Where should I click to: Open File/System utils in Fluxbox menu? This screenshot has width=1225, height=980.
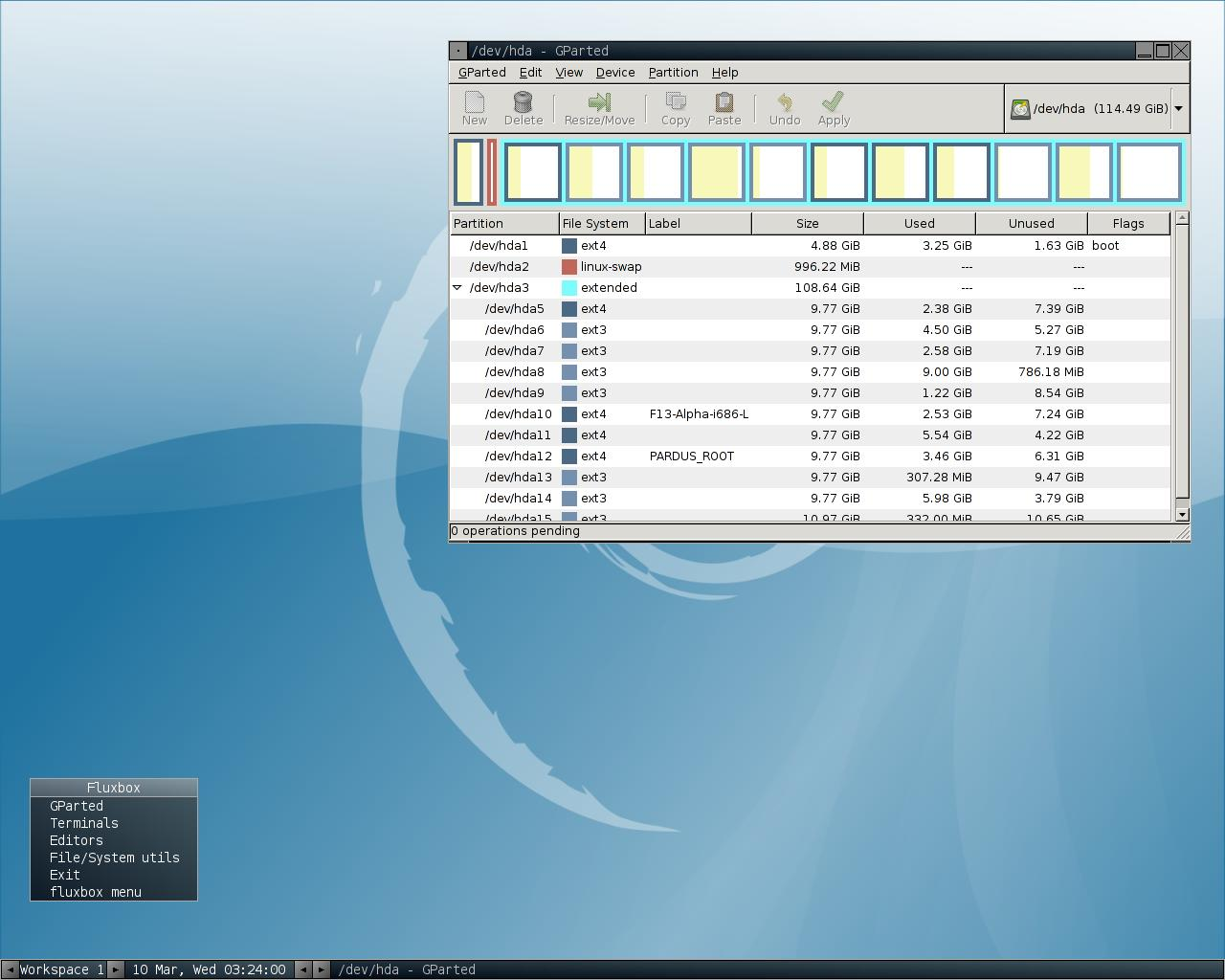(x=114, y=857)
